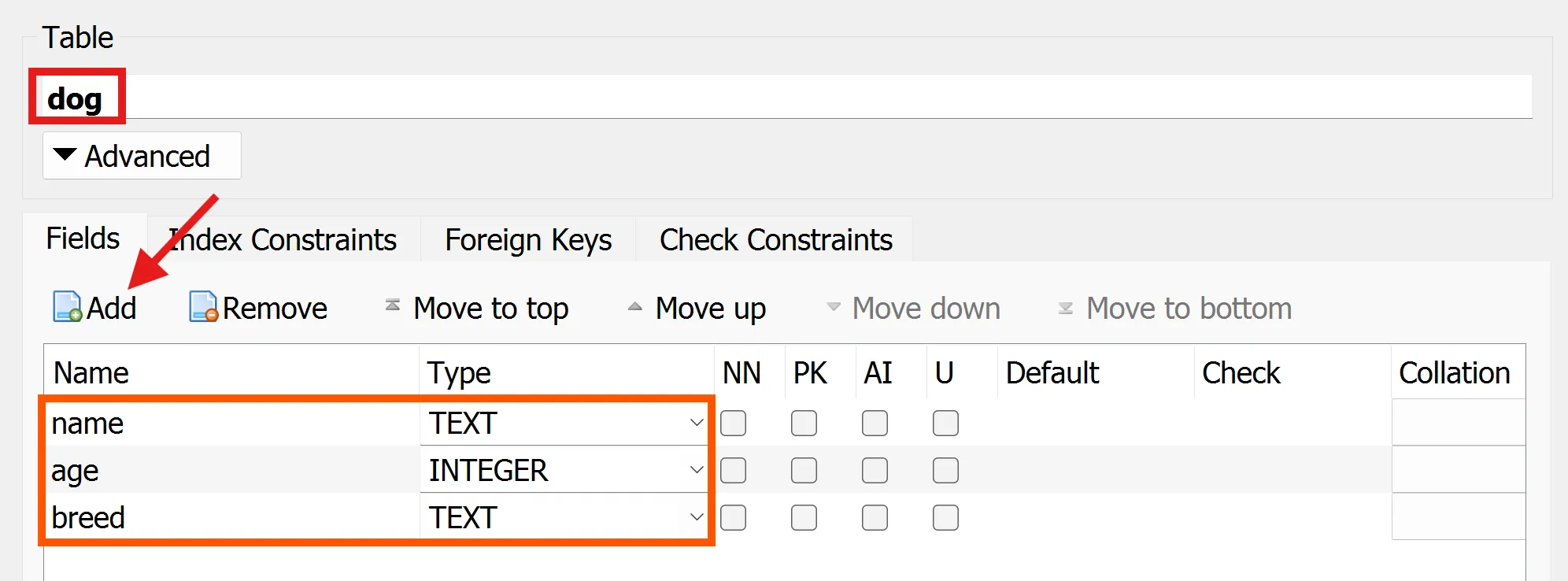
Task: Click the Move to top arrow icon
Action: [x=392, y=305]
